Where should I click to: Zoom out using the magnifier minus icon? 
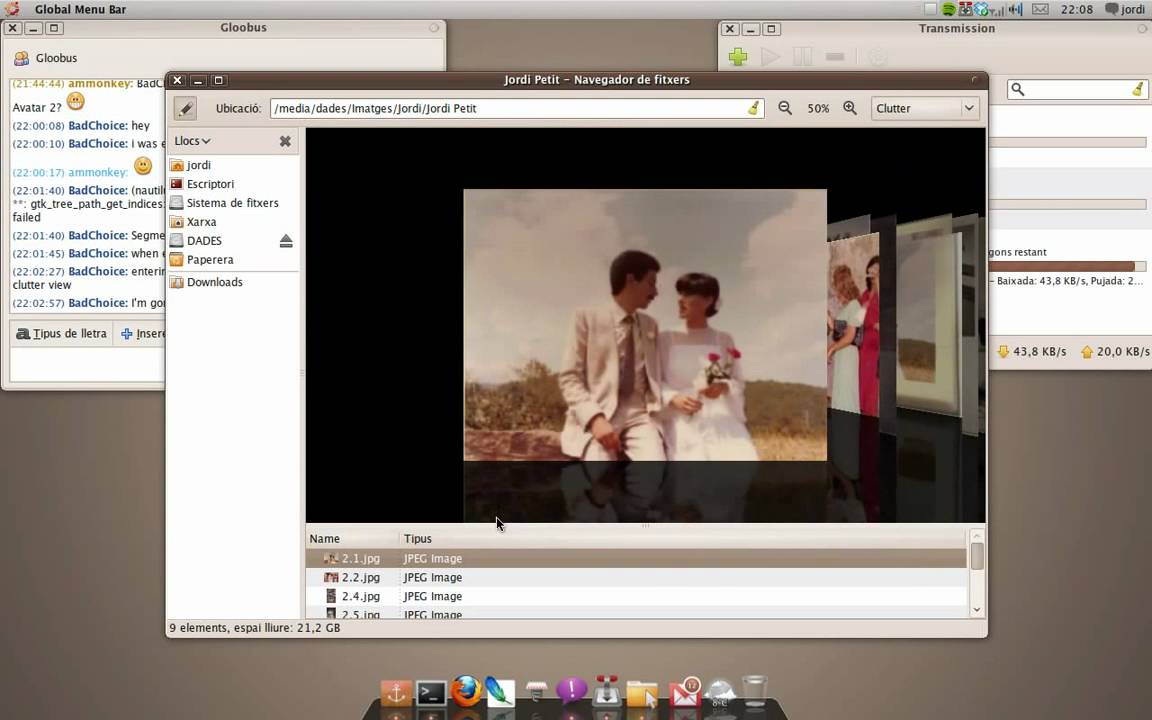click(785, 108)
